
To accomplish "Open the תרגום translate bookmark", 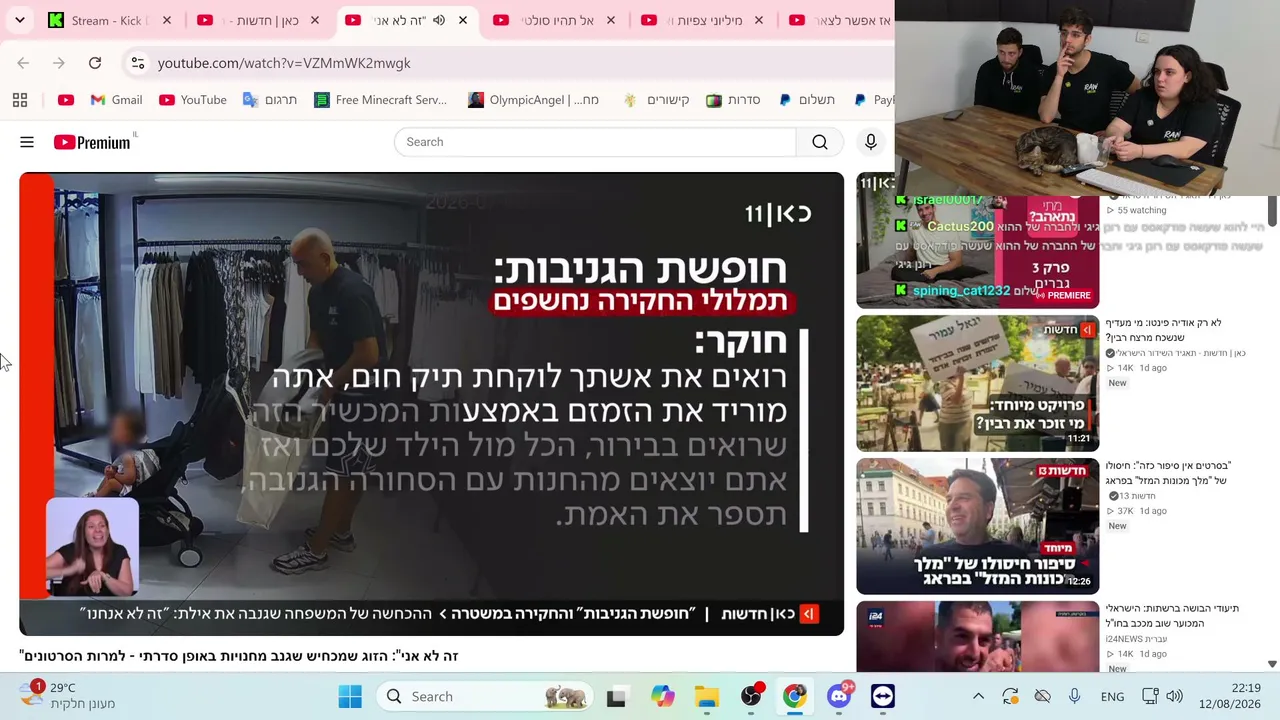I will pos(270,100).
